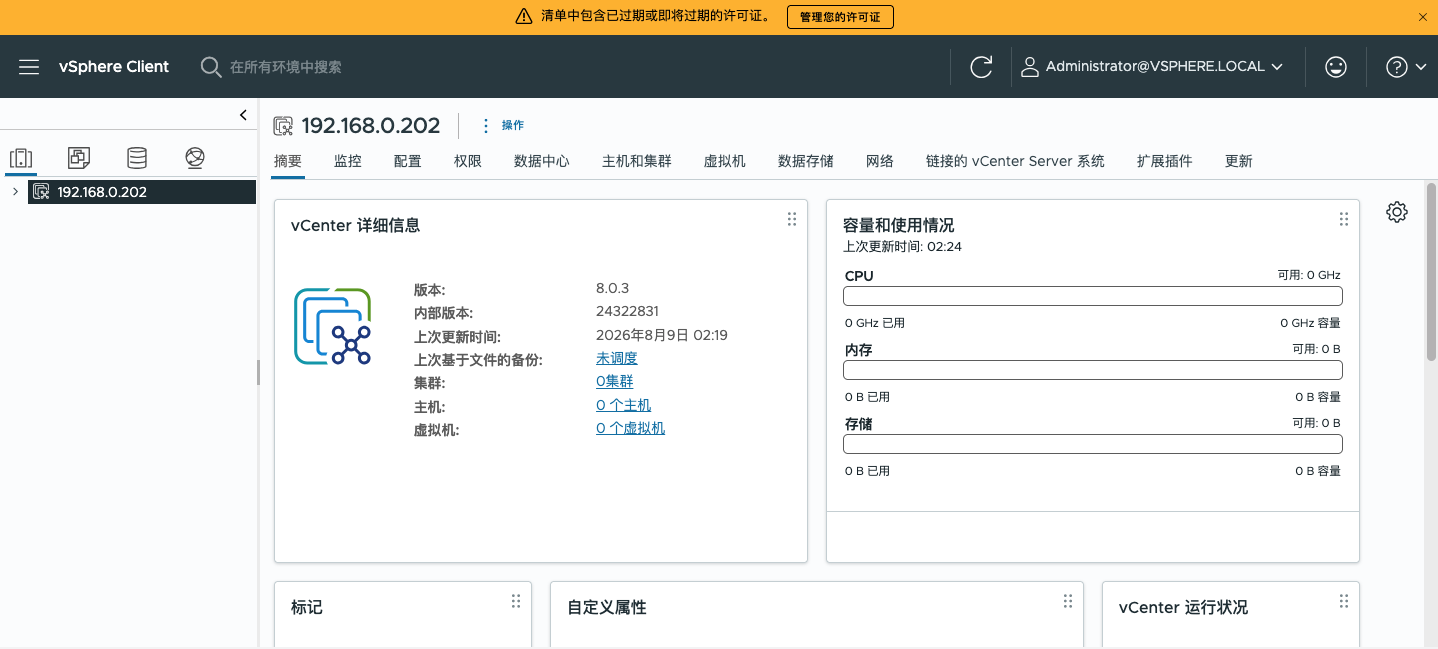Switch to the 配置 tab
Image resolution: width=1438 pixels, height=649 pixels.
(x=408, y=161)
